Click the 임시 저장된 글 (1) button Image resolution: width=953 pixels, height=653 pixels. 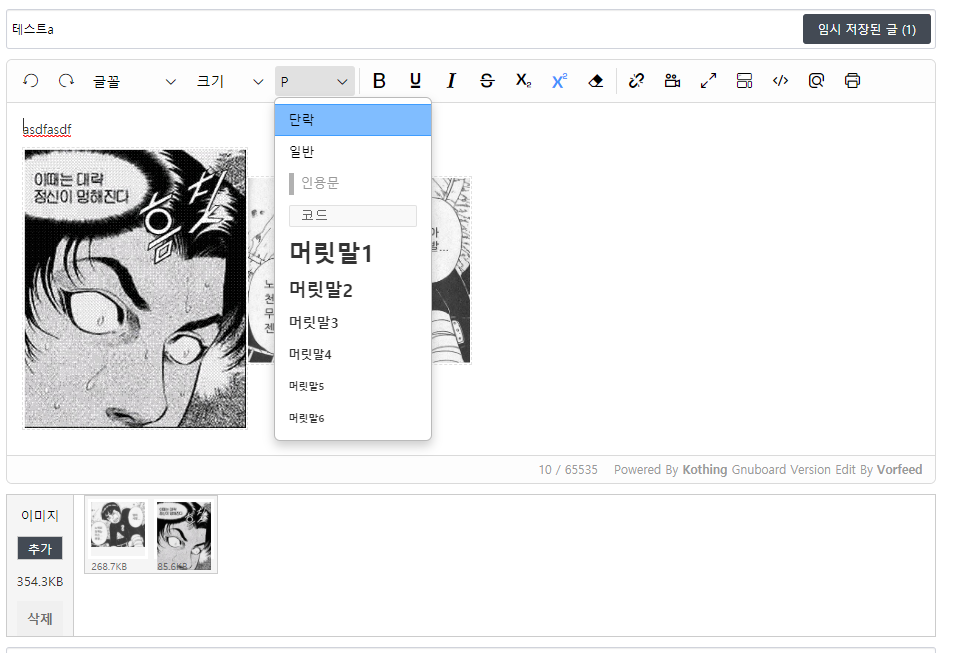[x=866, y=29]
